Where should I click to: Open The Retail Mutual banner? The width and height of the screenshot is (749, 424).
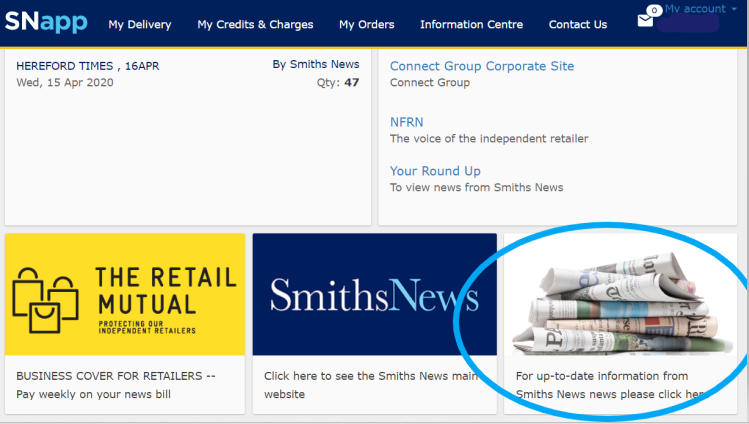125,294
